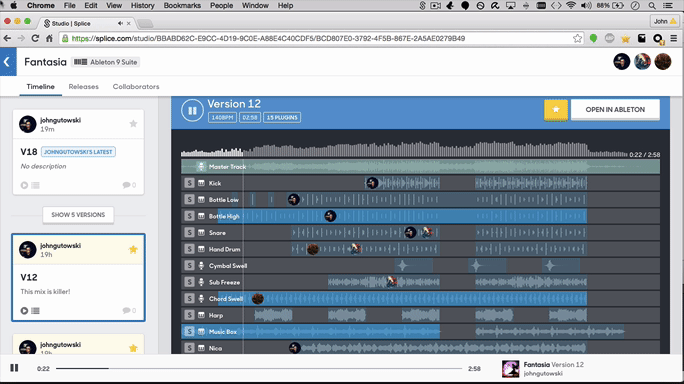Solo the Kick track
Viewport: 684px width, 384px height.
click(189, 183)
